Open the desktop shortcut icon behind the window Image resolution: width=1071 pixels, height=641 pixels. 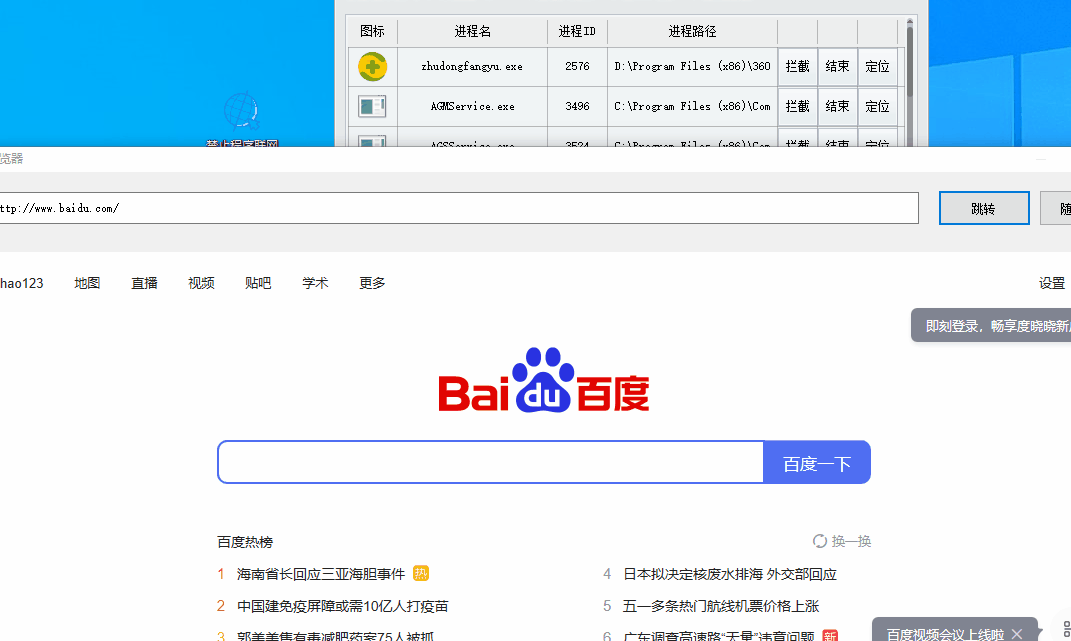tap(241, 112)
